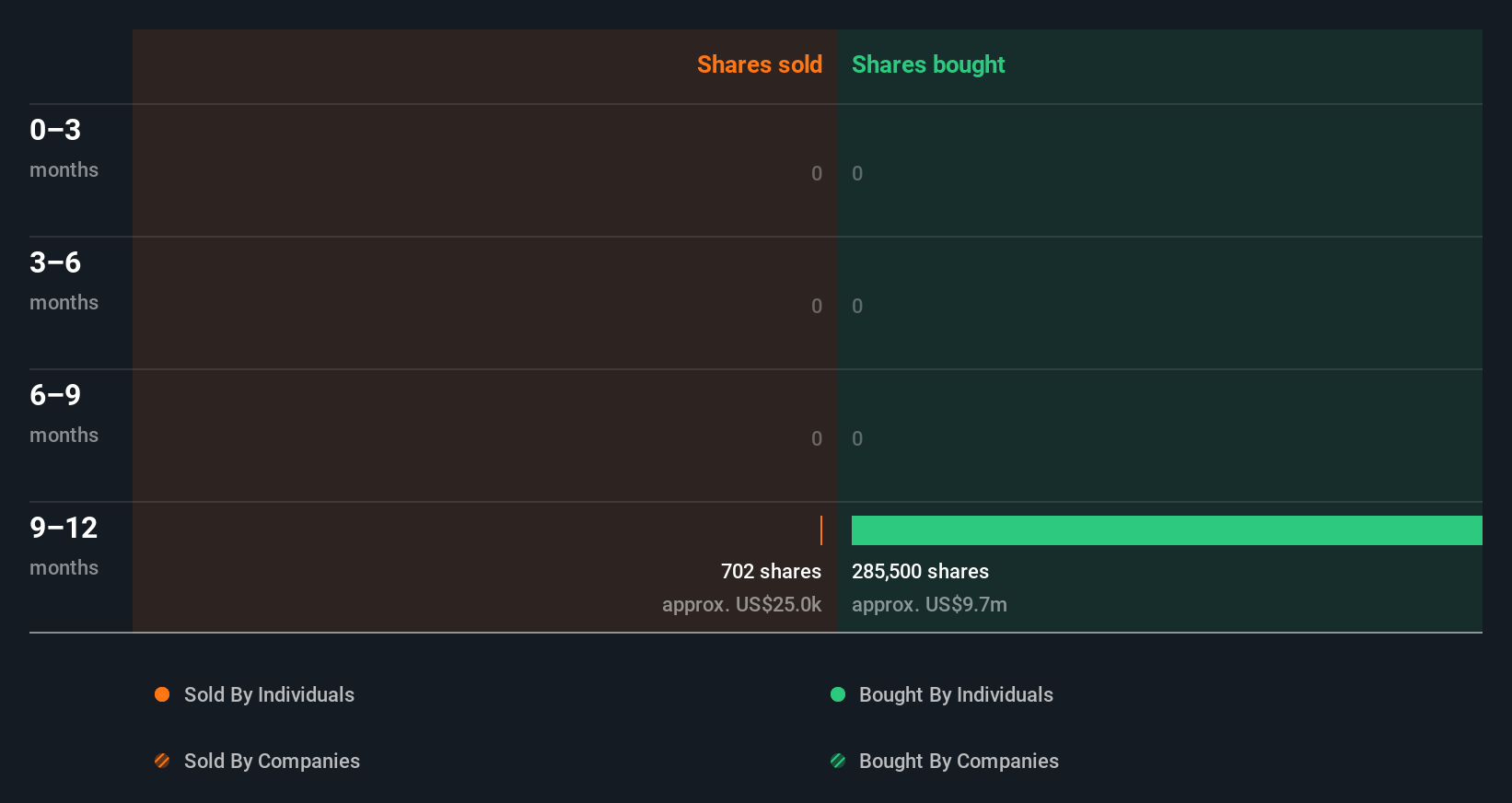This screenshot has width=1512, height=803.
Task: Click the 0 bought value in 3–6 months row
Action: (x=857, y=306)
